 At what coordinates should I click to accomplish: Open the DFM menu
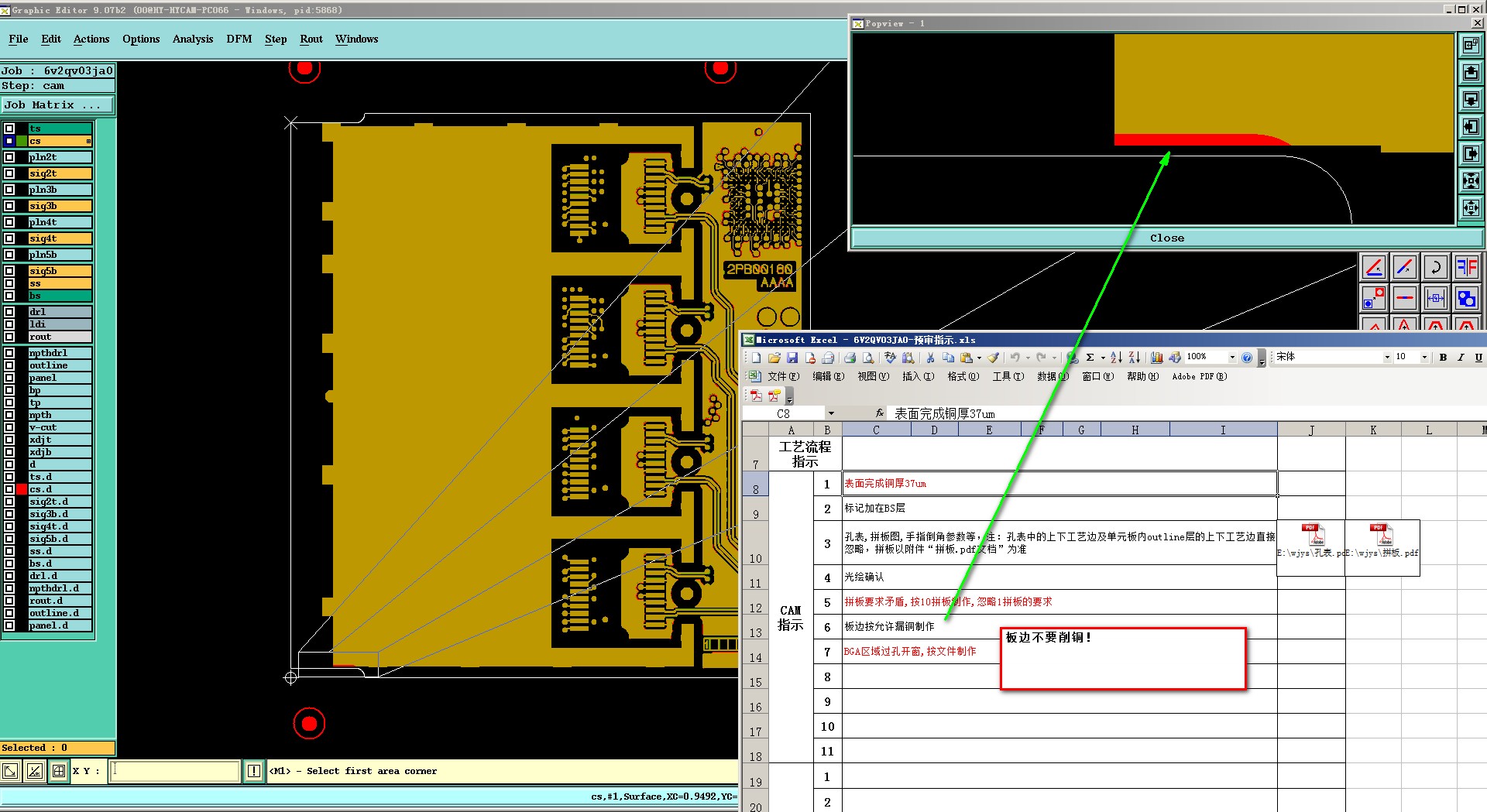239,39
